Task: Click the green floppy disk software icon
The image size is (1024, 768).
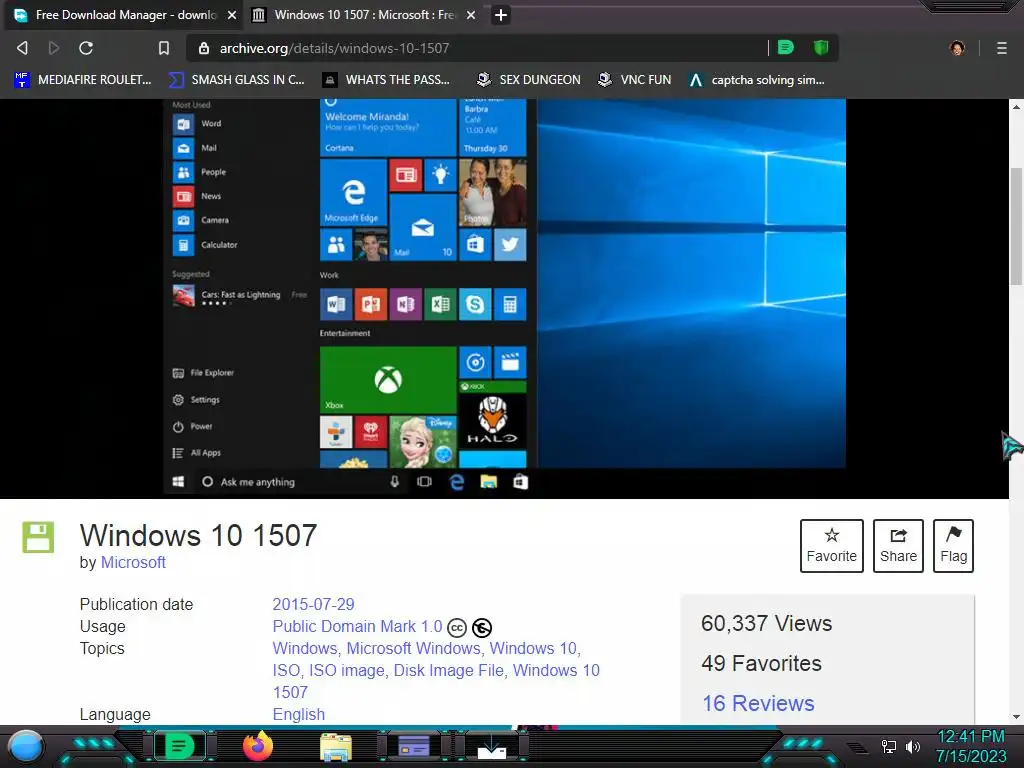Action: [x=39, y=537]
